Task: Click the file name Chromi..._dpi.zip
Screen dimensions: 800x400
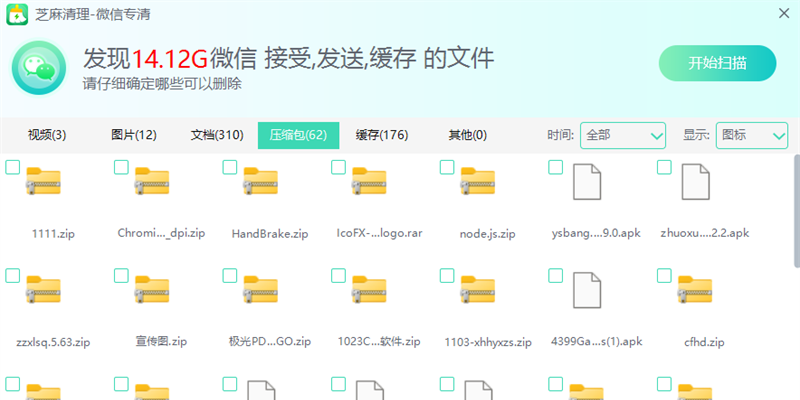Action: point(161,234)
